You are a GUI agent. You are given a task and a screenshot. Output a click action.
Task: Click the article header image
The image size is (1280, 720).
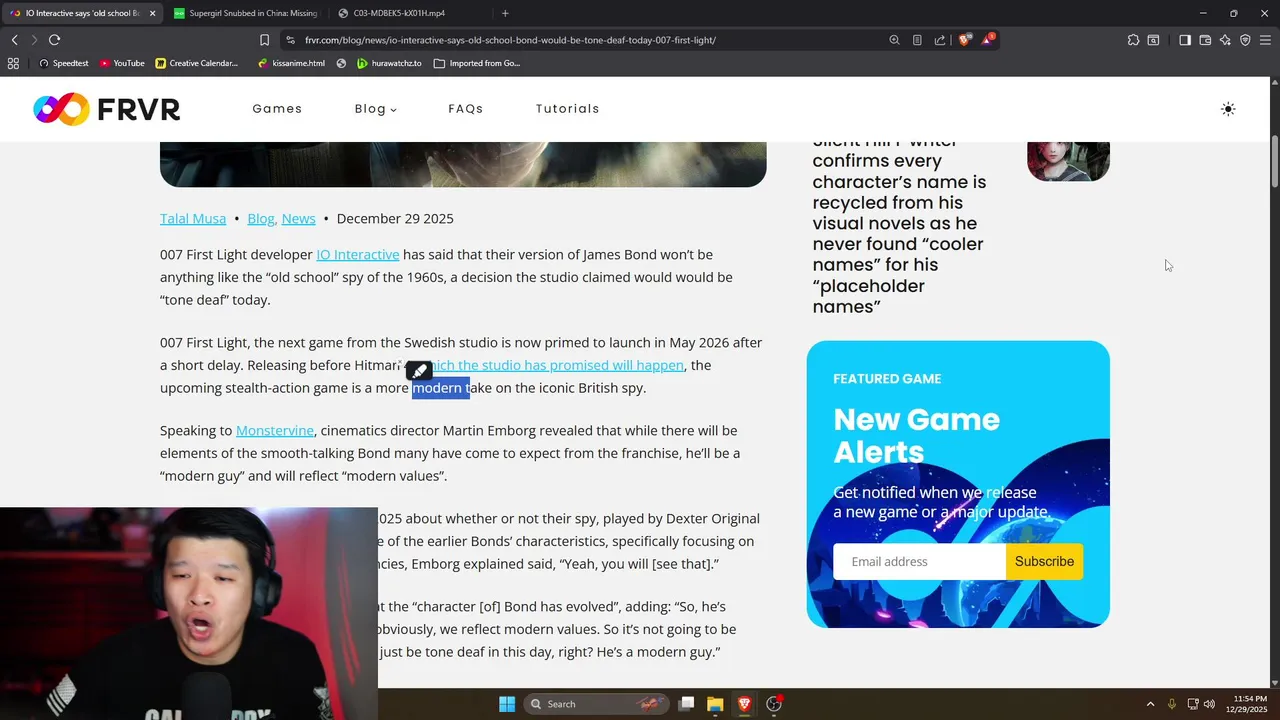click(463, 164)
